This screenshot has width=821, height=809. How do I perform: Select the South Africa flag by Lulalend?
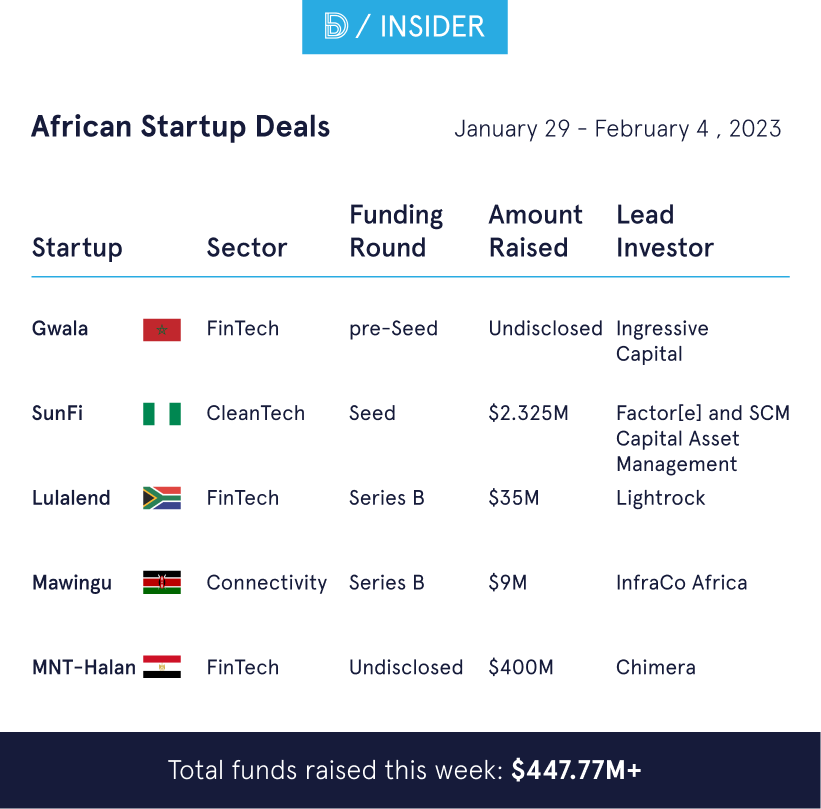161,498
